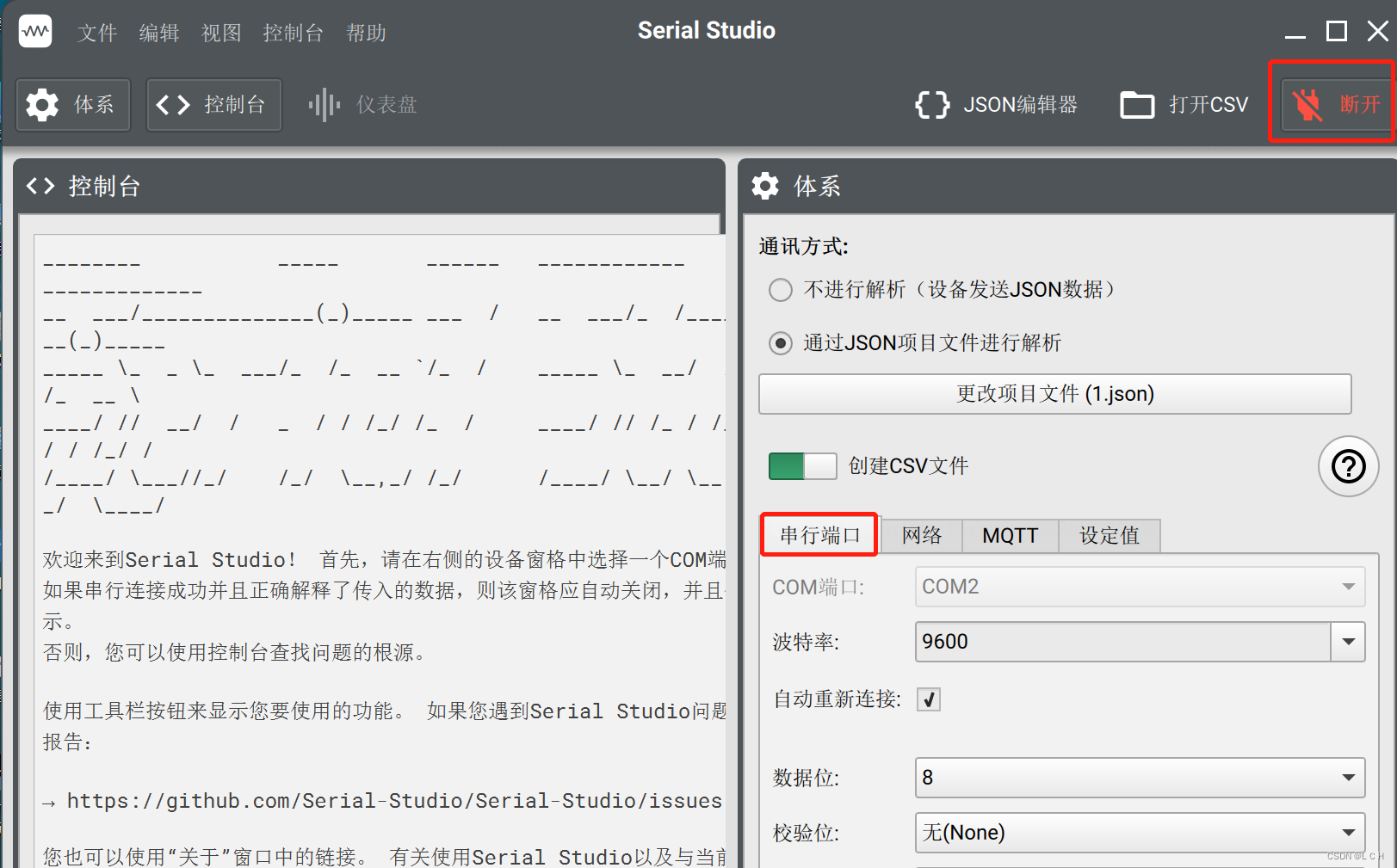Expand the 波特率 dropdown arrow
The height and width of the screenshot is (868, 1397).
pos(1348,642)
